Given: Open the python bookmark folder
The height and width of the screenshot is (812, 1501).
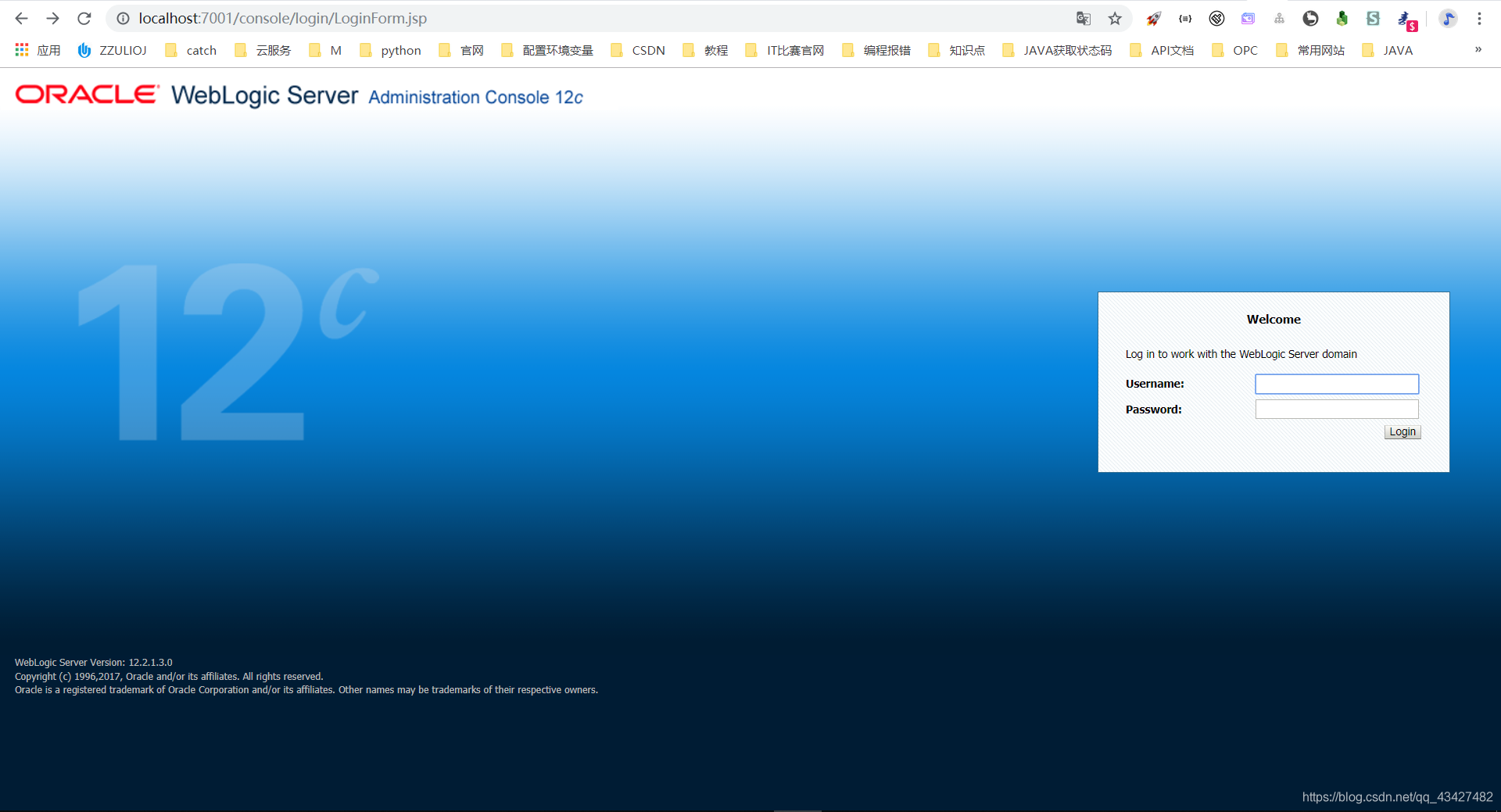Looking at the screenshot, I should pyautogui.click(x=390, y=50).
